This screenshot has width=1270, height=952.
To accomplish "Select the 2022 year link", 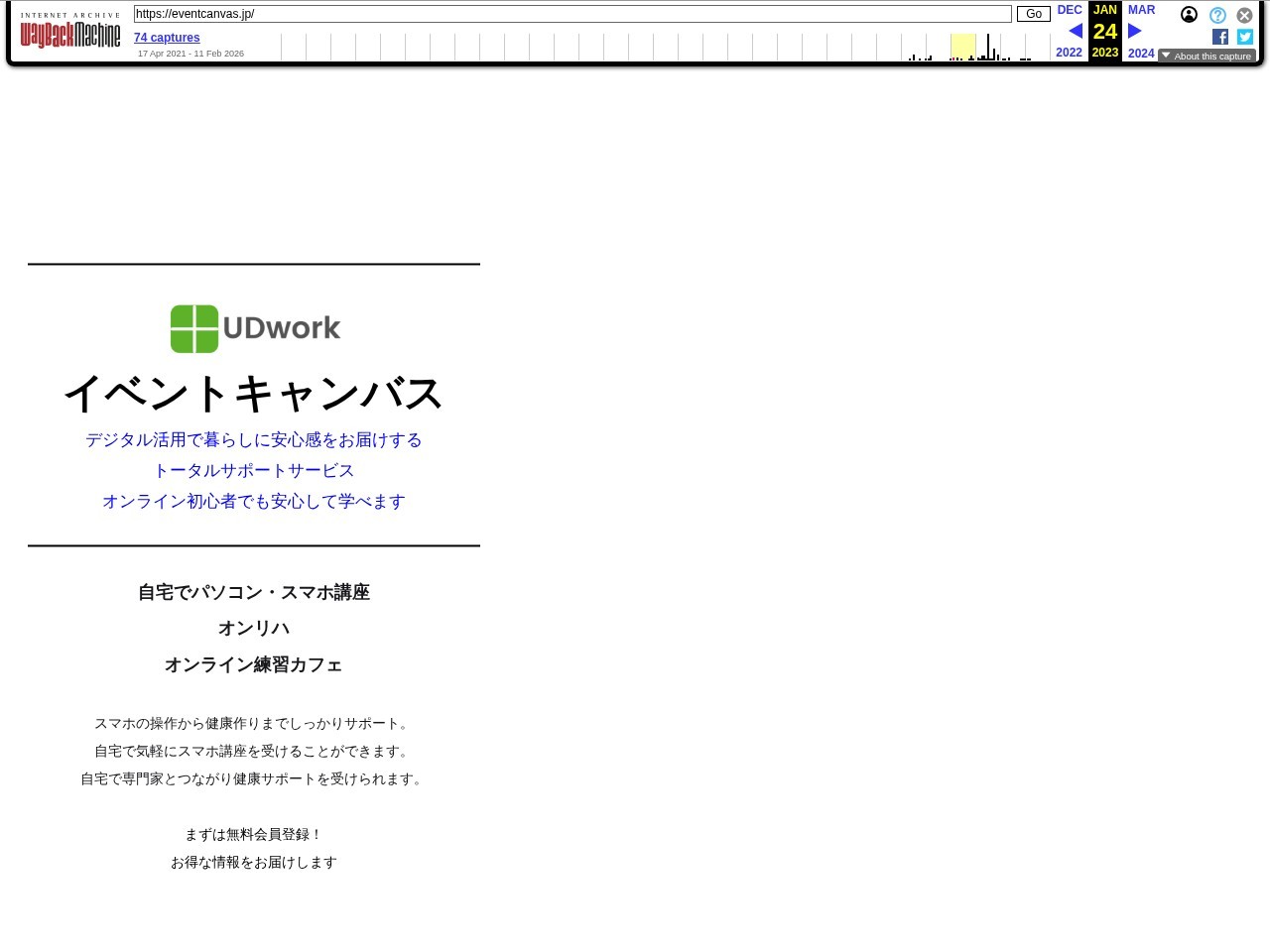I will (1070, 53).
